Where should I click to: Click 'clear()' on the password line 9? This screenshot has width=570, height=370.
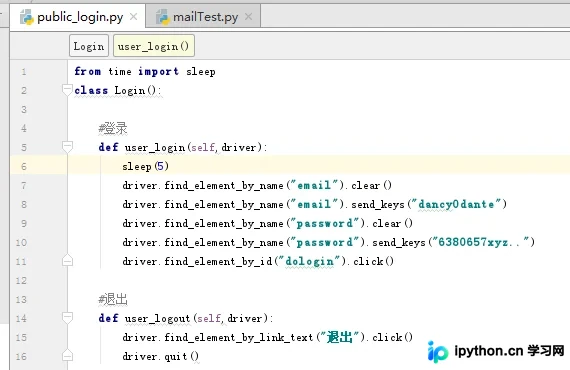[x=393, y=223]
